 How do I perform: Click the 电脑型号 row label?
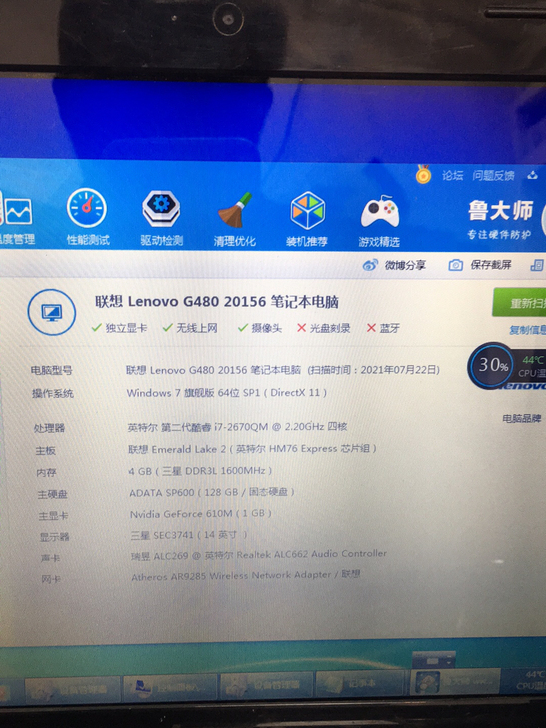pyautogui.click(x=52, y=370)
